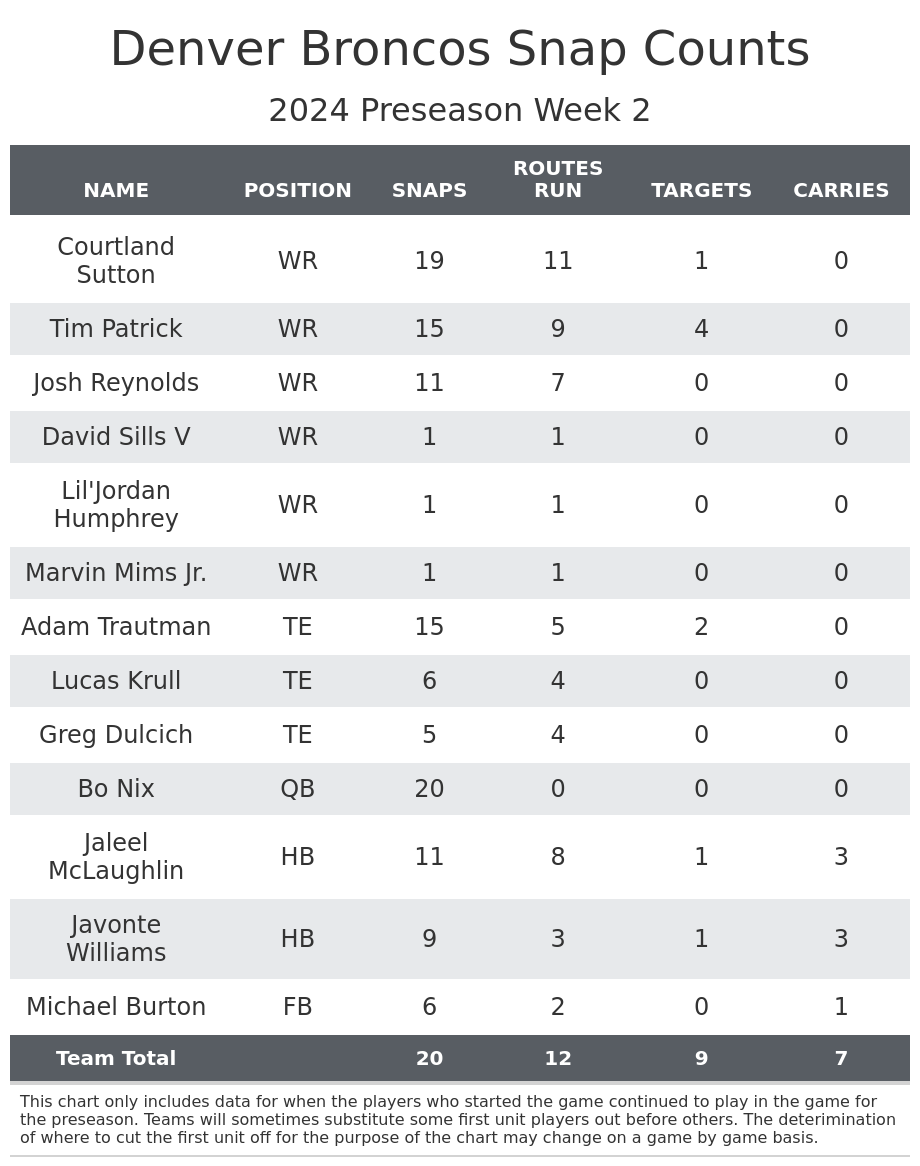Viewport: 920px width, 1166px height.
Task: Click the 2024 Preseason Week 2 subtitle
Action: (x=460, y=111)
